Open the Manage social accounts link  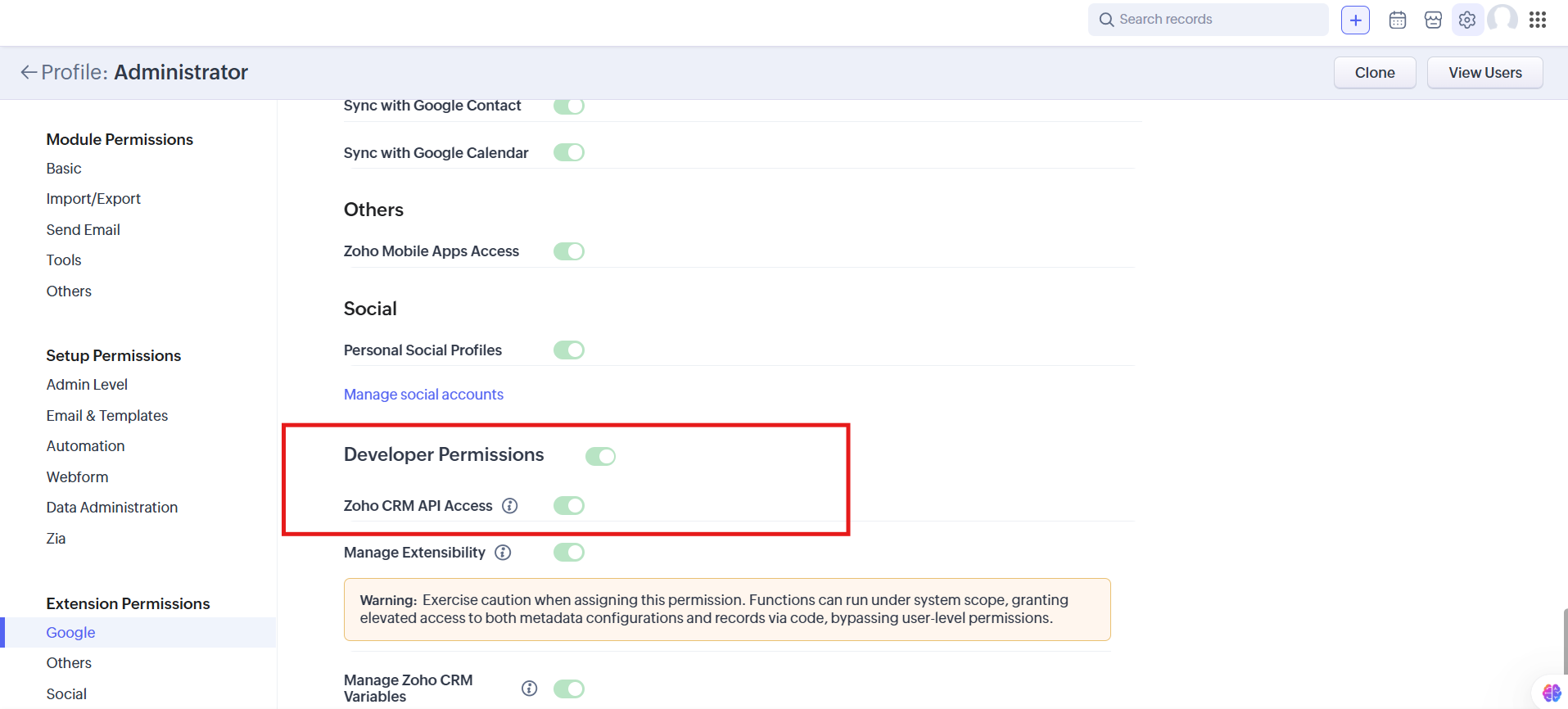coord(423,394)
